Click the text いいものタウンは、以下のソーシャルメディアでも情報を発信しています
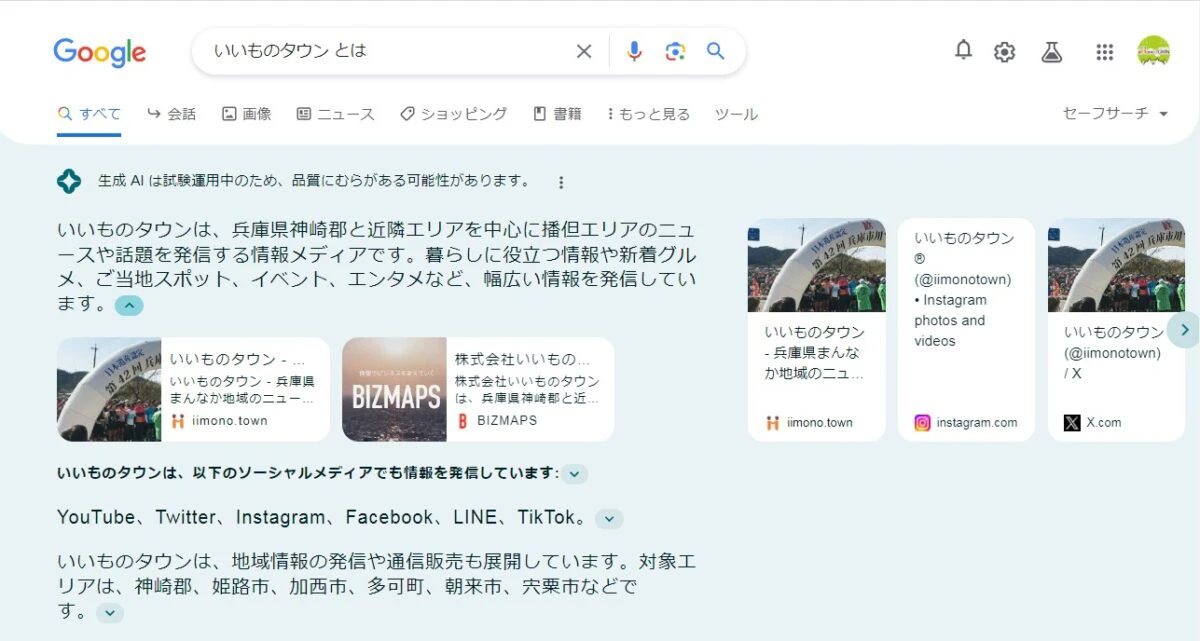The image size is (1200, 641). [x=308, y=473]
